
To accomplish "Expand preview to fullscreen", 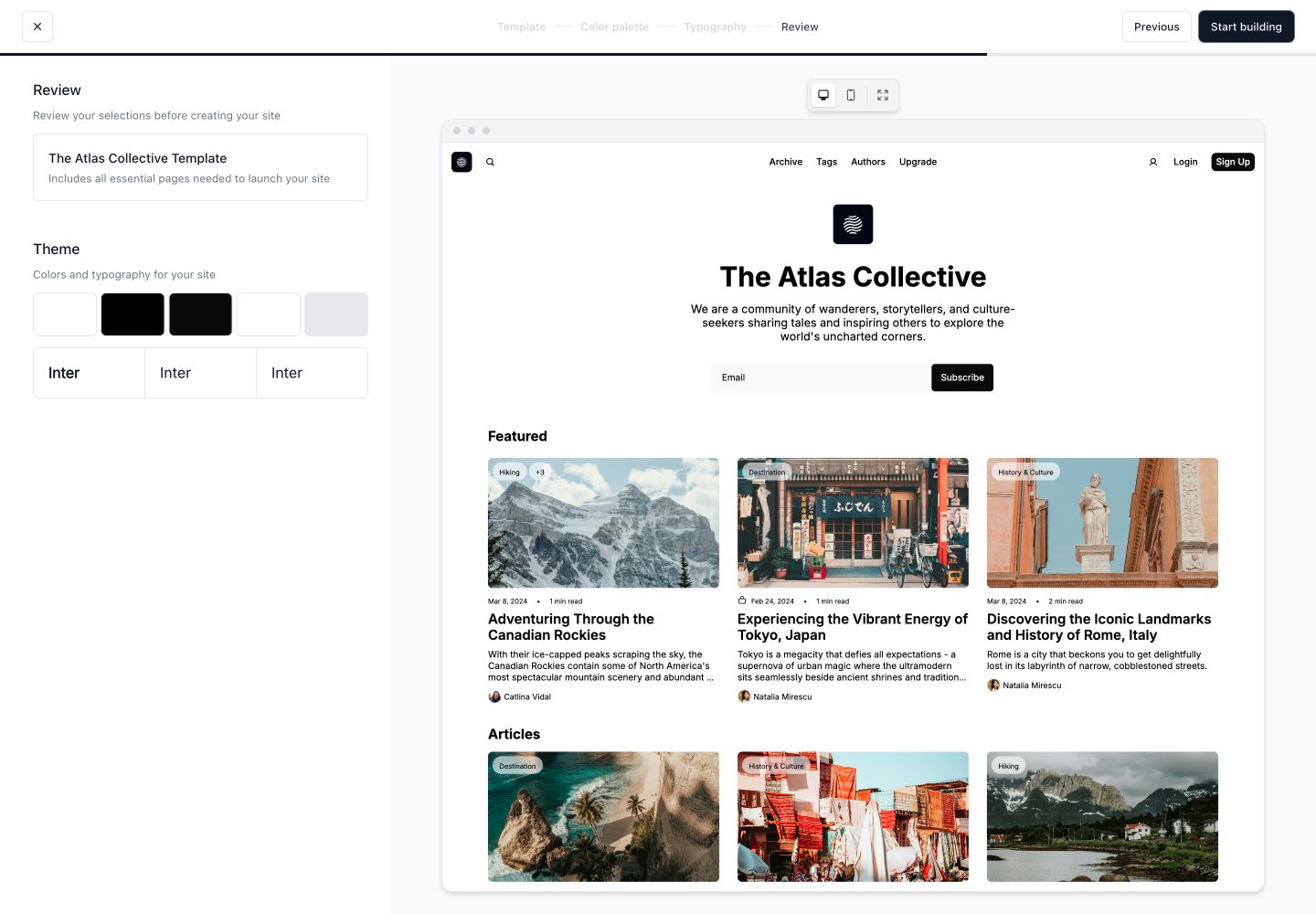I will point(883,95).
